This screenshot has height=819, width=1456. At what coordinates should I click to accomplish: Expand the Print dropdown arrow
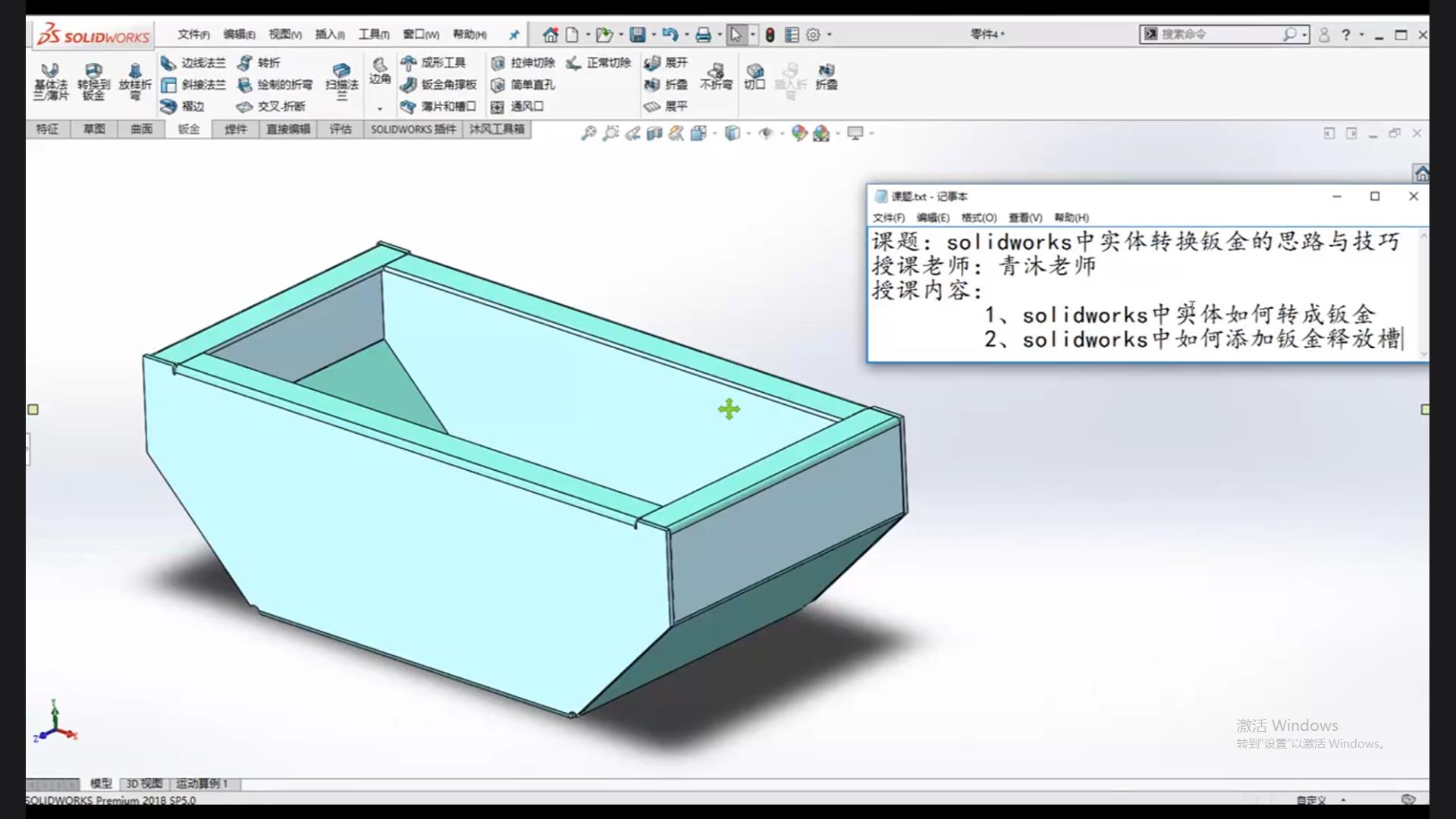[x=720, y=35]
